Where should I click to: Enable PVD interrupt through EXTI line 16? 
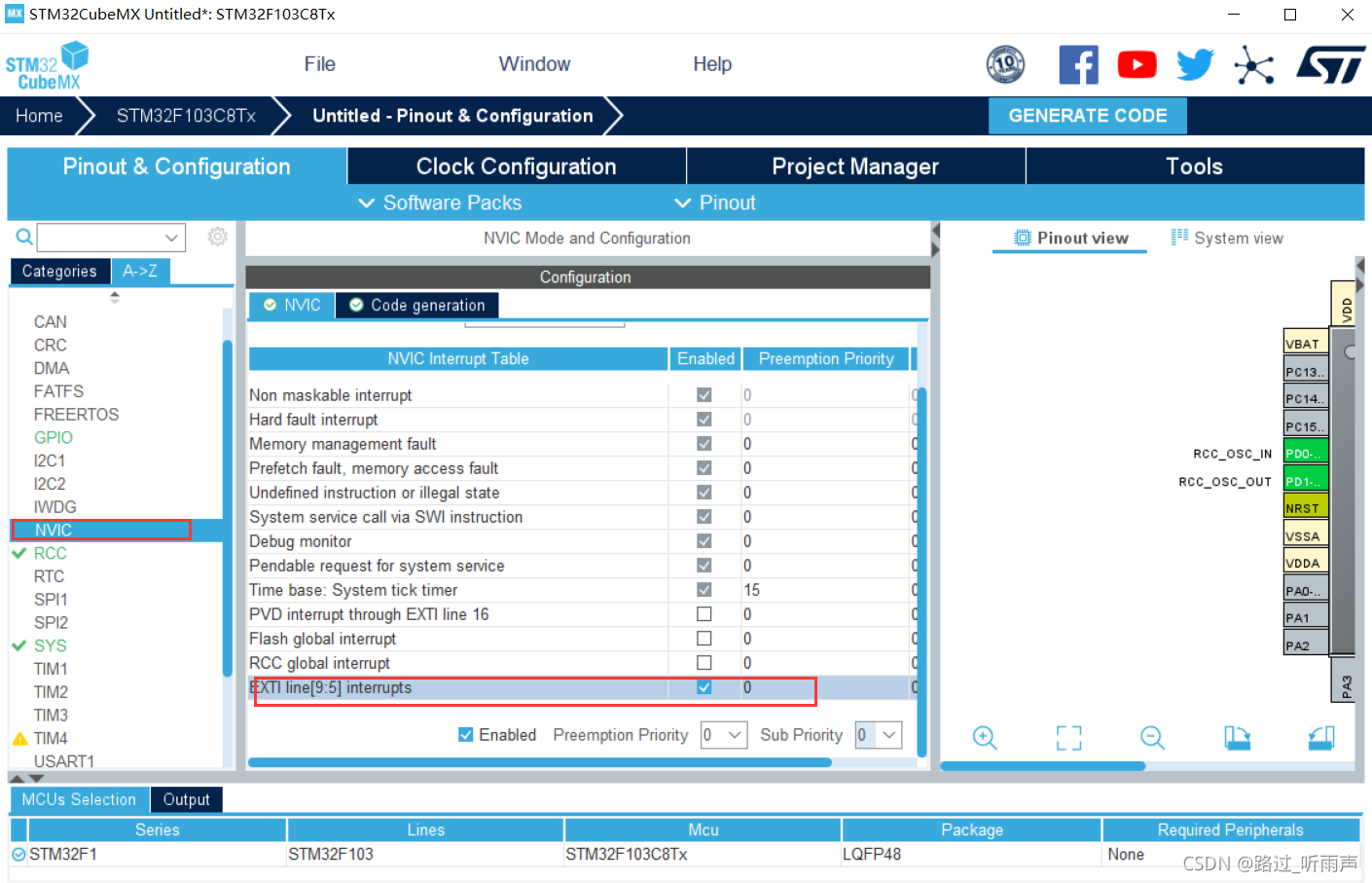pyautogui.click(x=704, y=614)
